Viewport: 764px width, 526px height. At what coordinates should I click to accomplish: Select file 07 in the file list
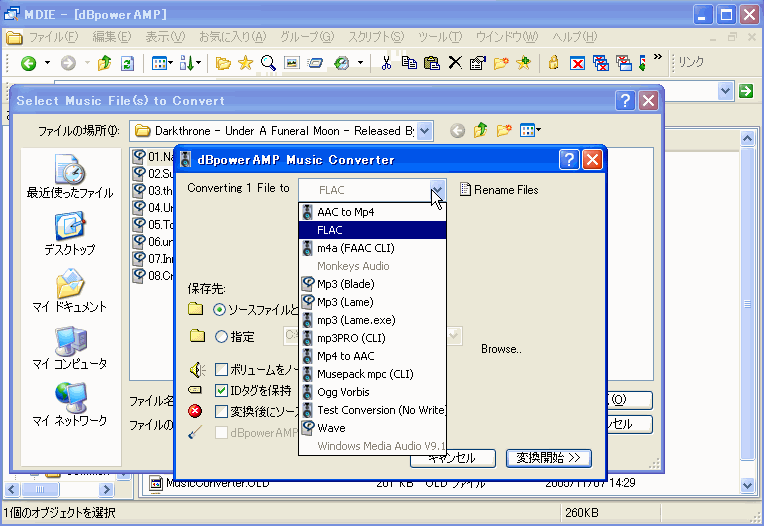(x=153, y=259)
